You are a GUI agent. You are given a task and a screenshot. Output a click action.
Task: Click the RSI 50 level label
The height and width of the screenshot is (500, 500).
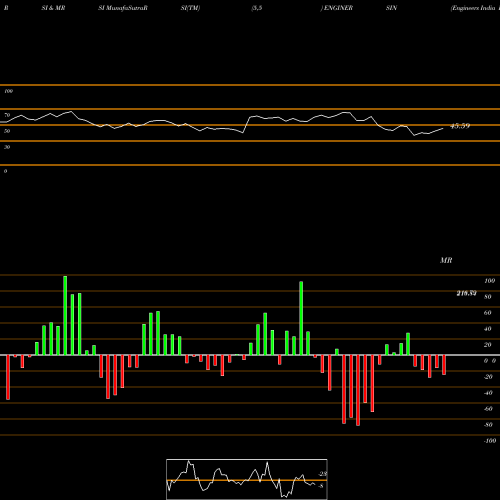(x=7, y=131)
